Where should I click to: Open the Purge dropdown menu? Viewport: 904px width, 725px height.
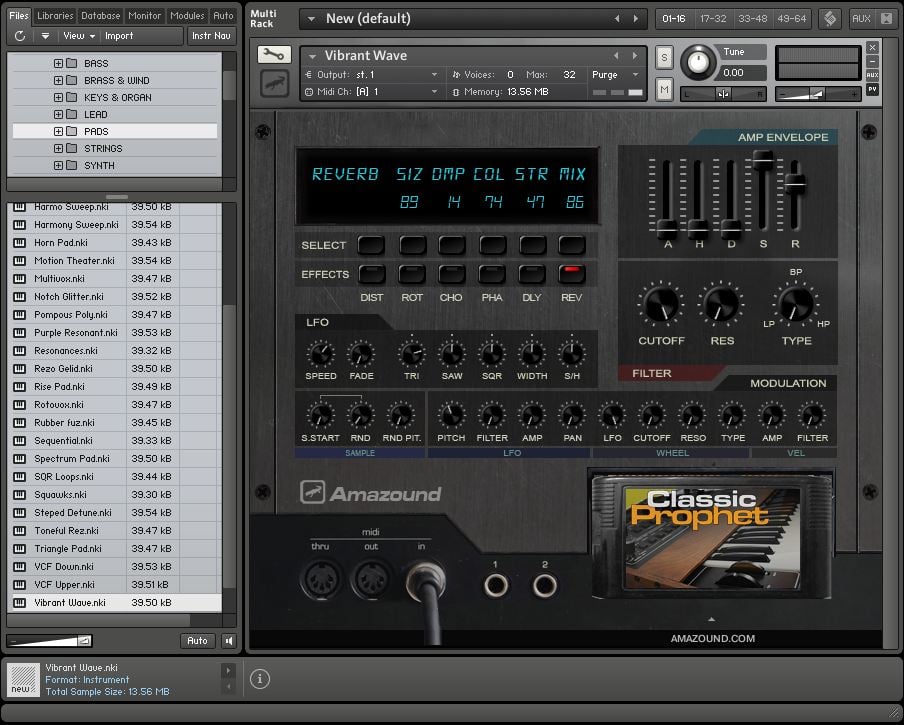[615, 75]
